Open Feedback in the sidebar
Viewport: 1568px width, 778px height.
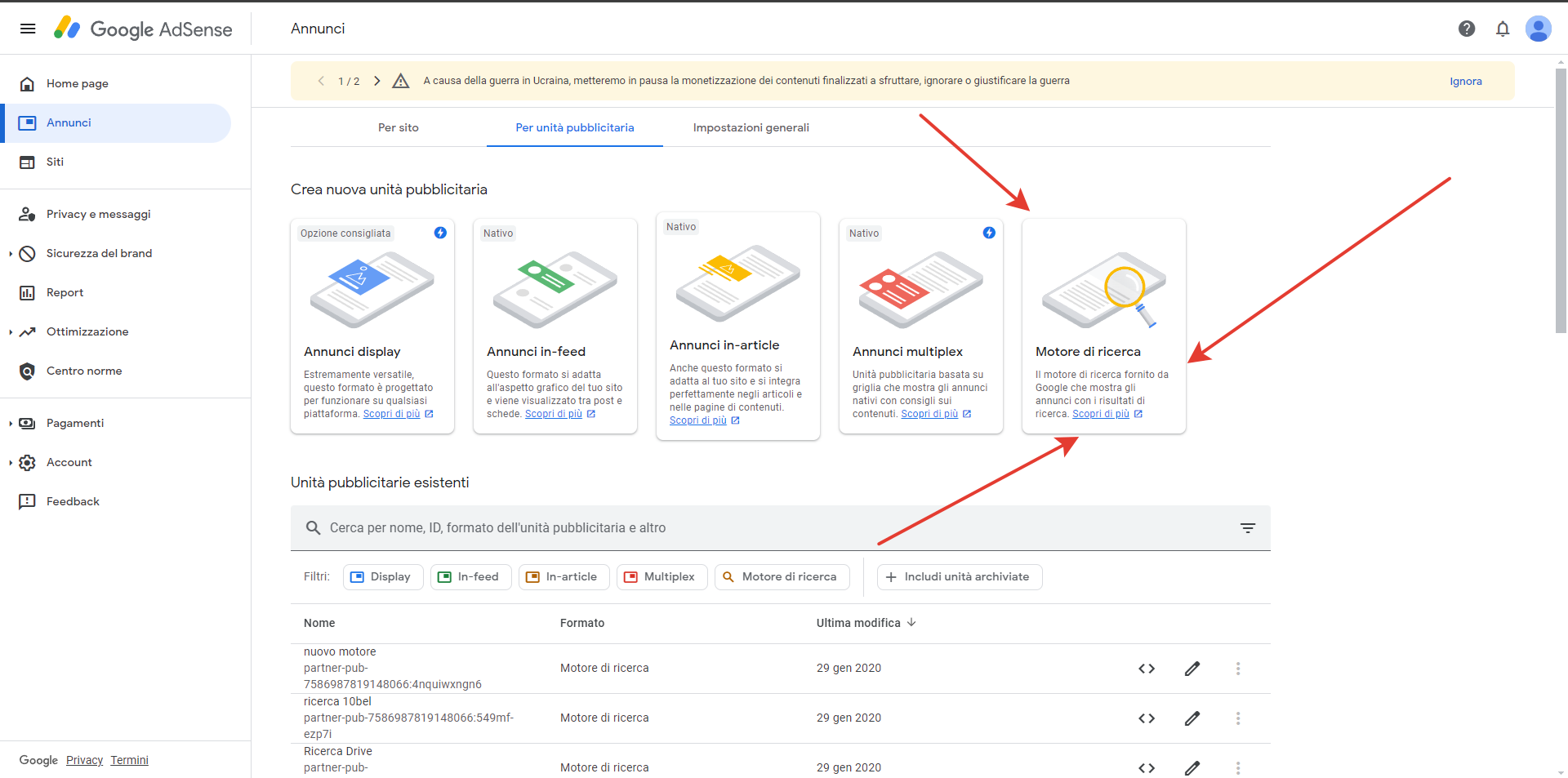[116, 501]
